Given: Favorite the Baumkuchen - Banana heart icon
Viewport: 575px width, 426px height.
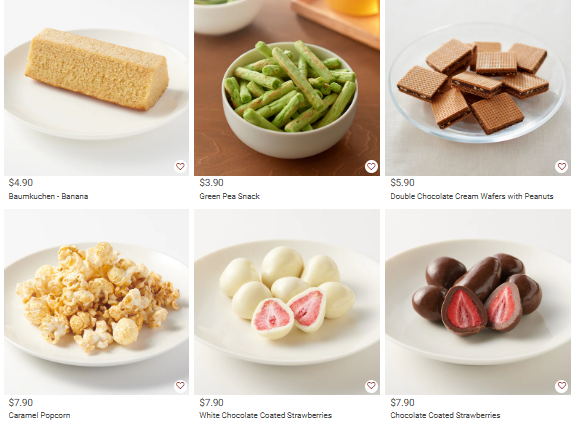Looking at the screenshot, I should 180,166.
